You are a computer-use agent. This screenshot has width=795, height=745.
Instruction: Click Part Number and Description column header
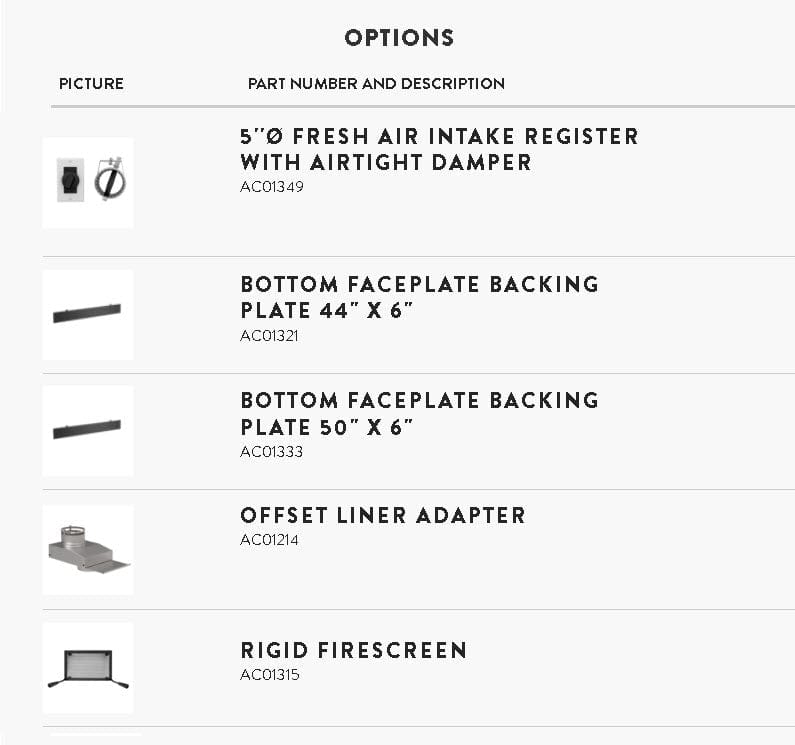click(376, 84)
